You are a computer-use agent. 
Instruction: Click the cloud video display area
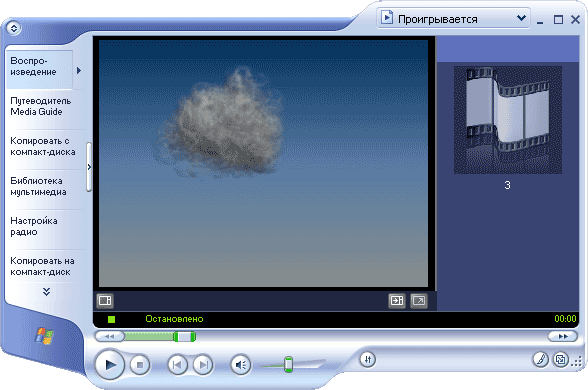point(263,164)
